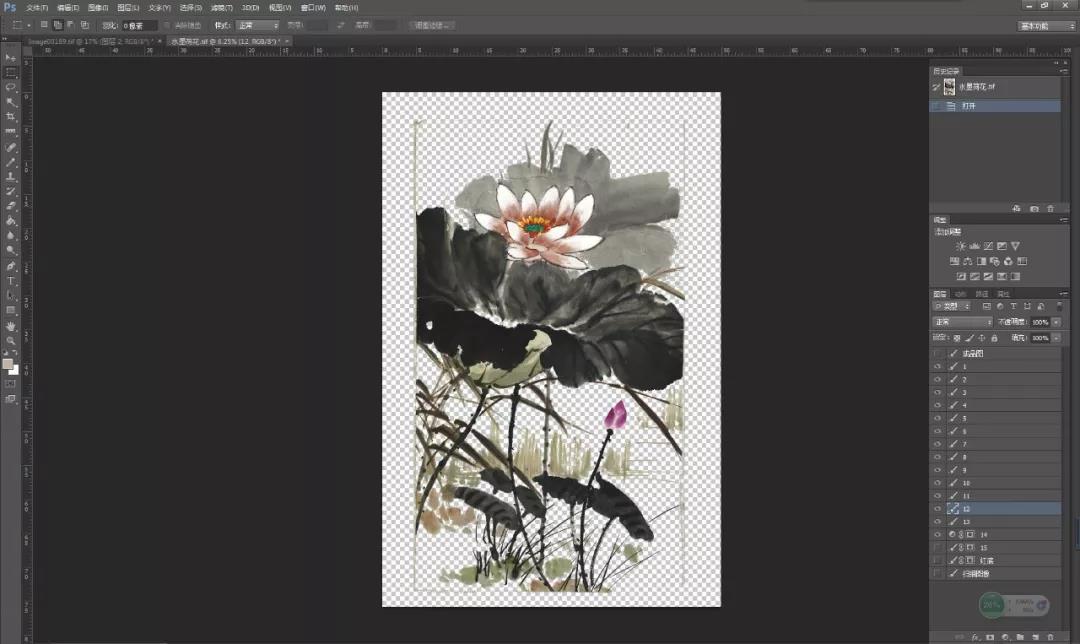Click the foreground color swatch
Image resolution: width=1080 pixels, height=644 pixels.
(x=8, y=363)
